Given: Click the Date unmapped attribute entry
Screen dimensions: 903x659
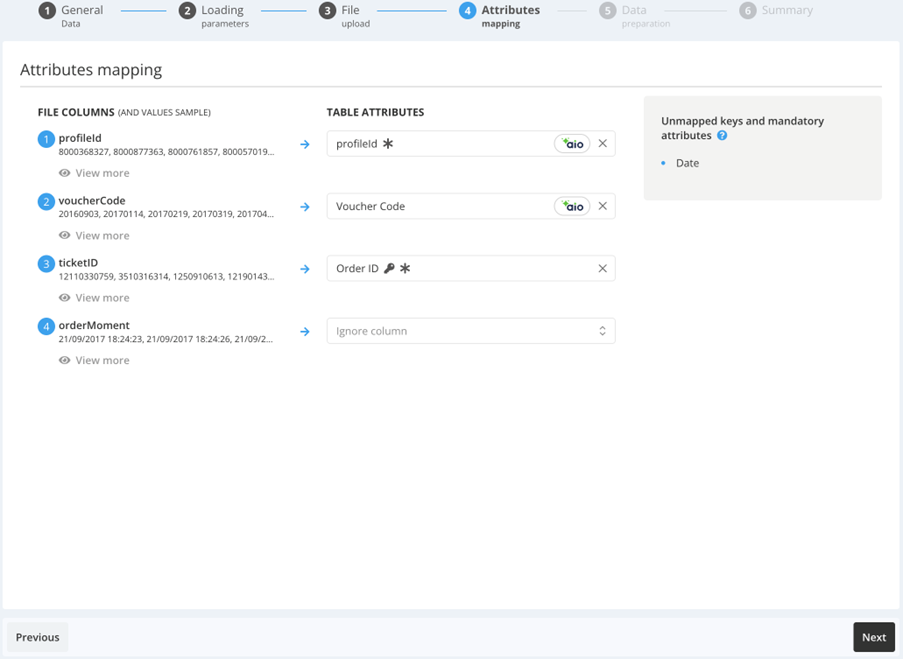Looking at the screenshot, I should point(687,163).
